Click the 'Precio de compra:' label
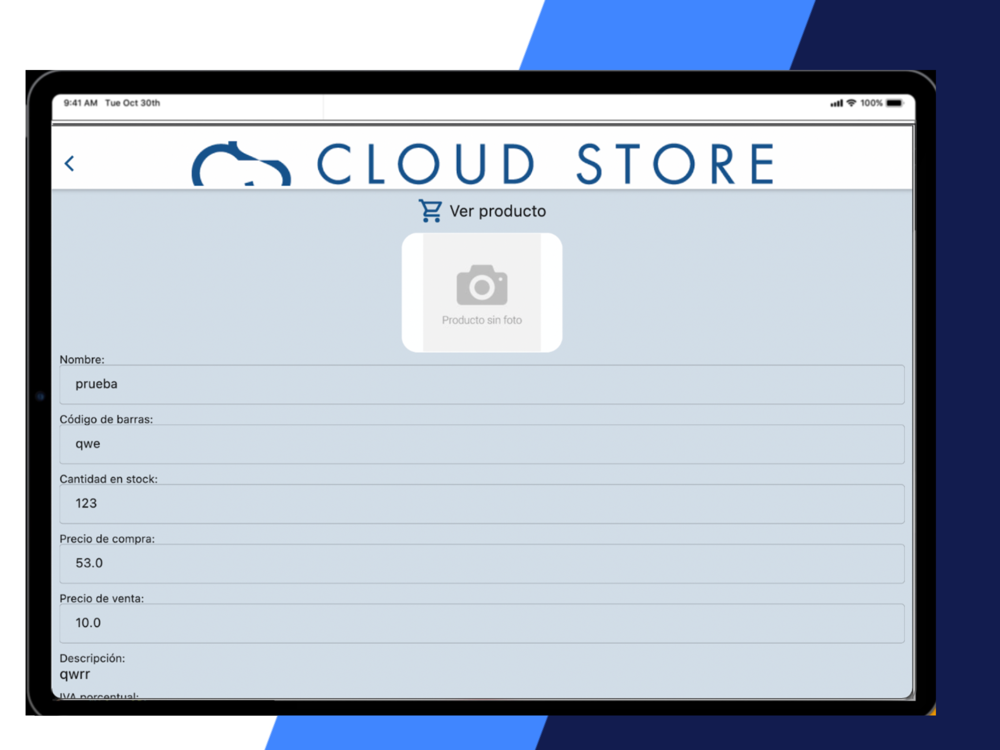This screenshot has height=750, width=1000. tap(107, 539)
